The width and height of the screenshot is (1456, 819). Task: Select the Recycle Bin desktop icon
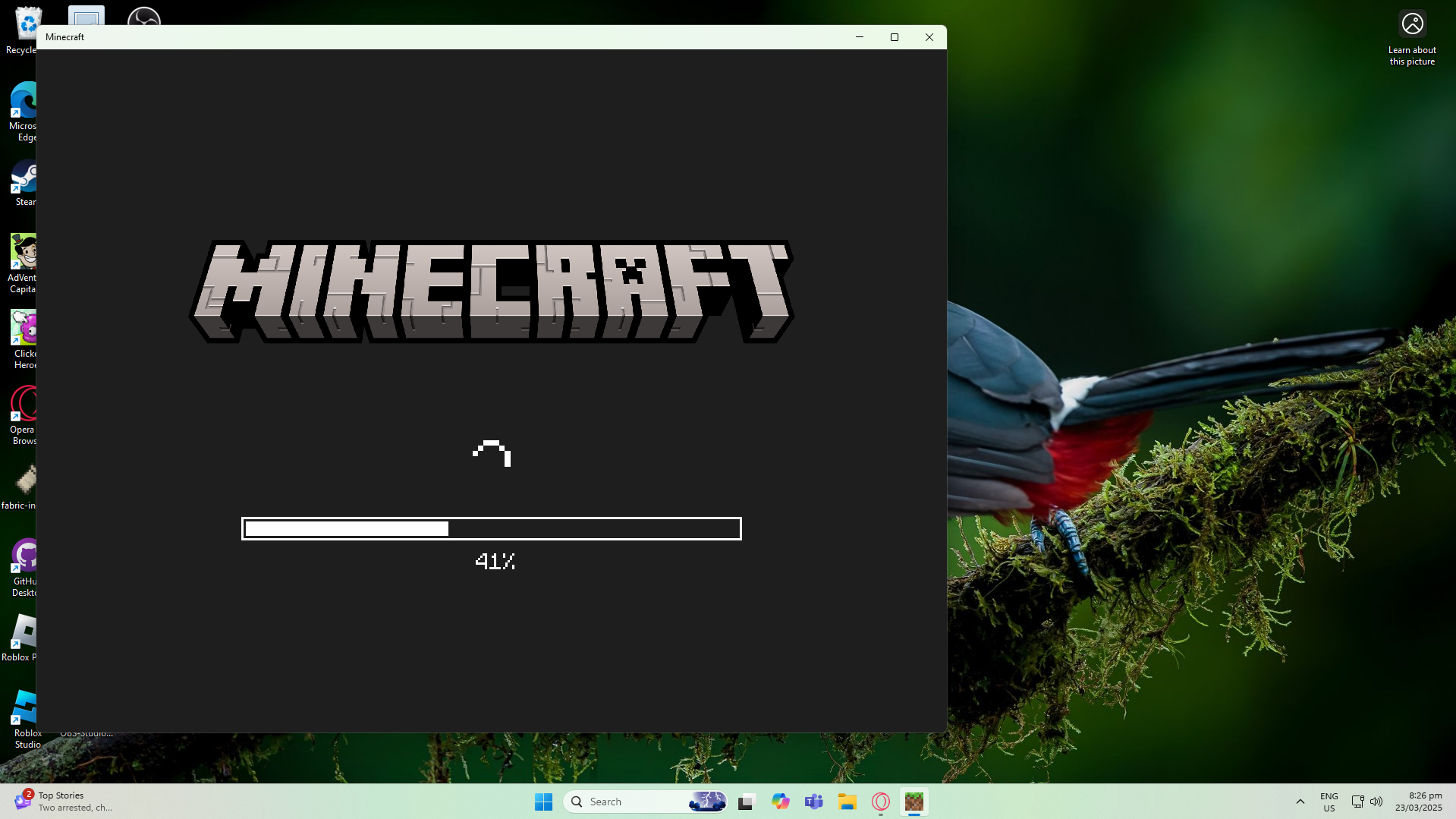(x=24, y=27)
